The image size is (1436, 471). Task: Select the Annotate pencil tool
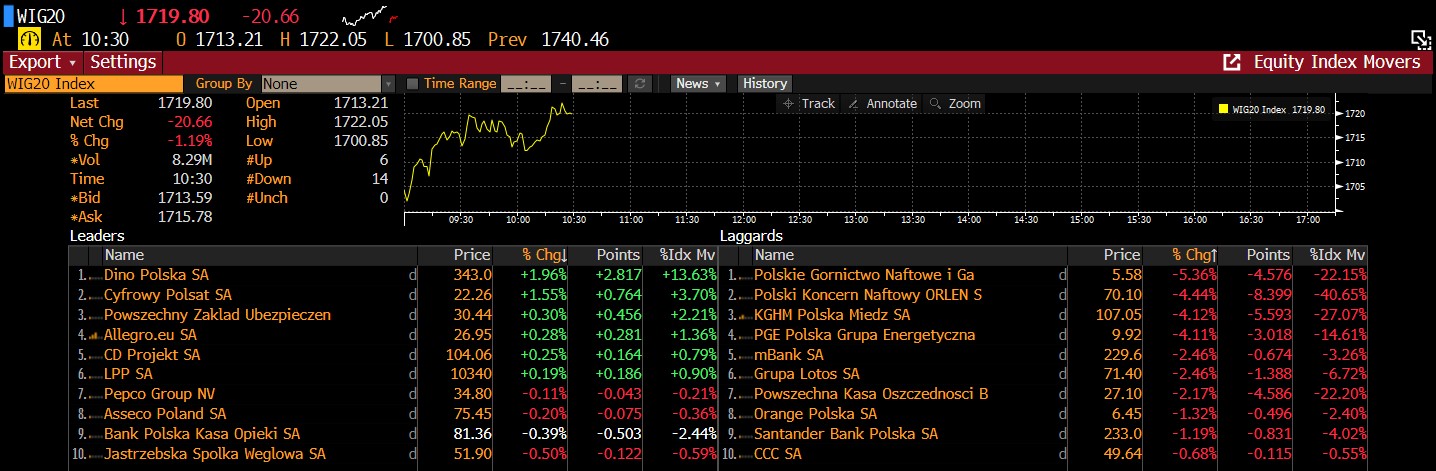pyautogui.click(x=881, y=103)
